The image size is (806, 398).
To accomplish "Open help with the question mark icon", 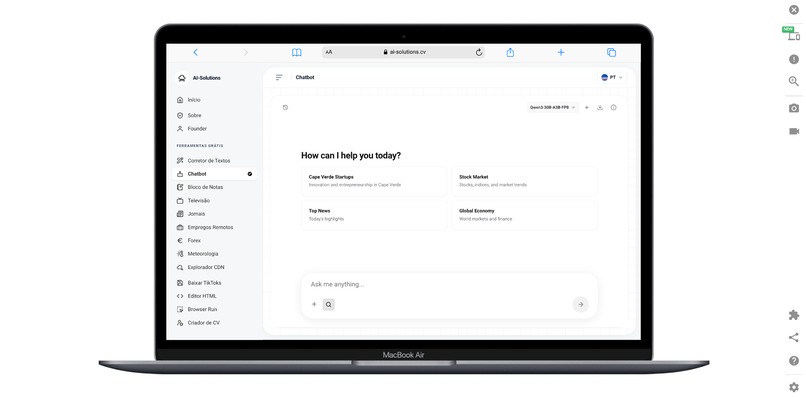I will (x=794, y=361).
